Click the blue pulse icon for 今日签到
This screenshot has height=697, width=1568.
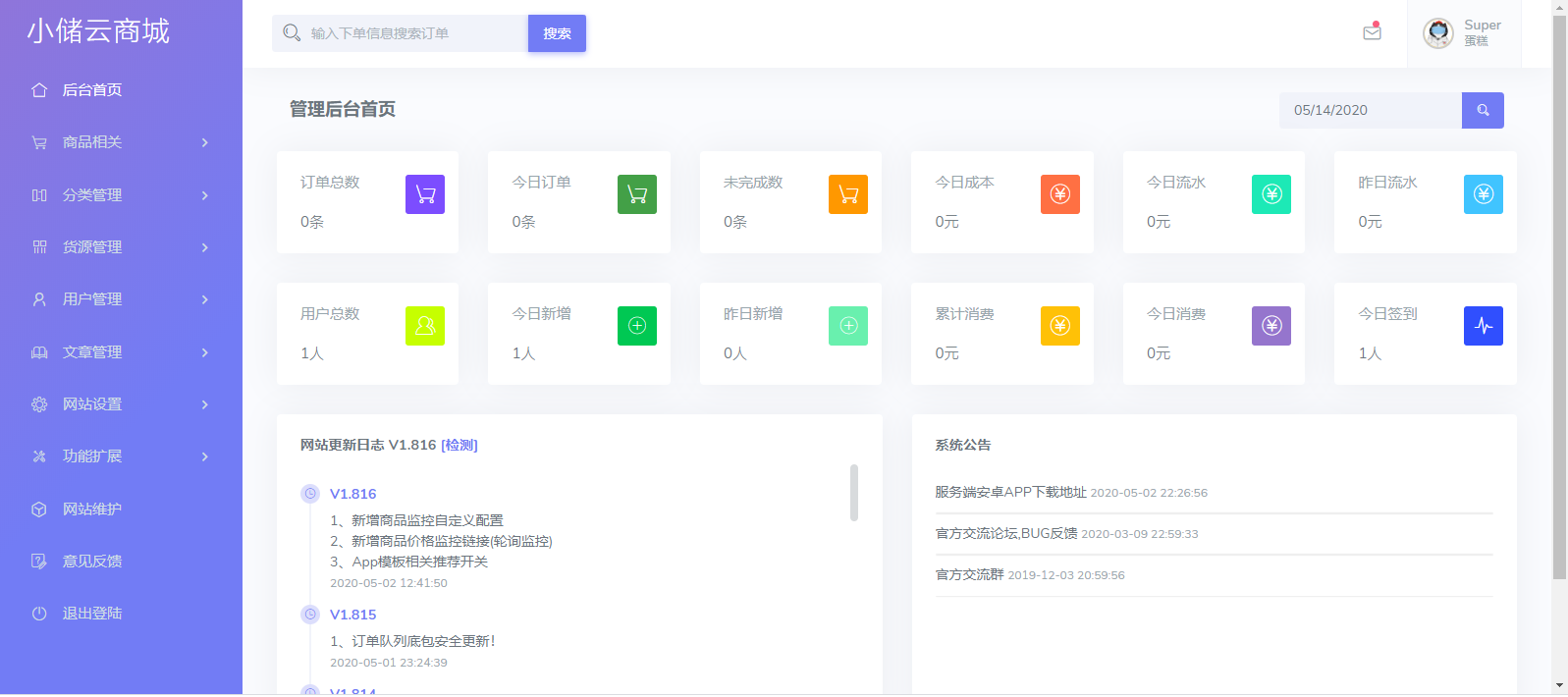1483,326
